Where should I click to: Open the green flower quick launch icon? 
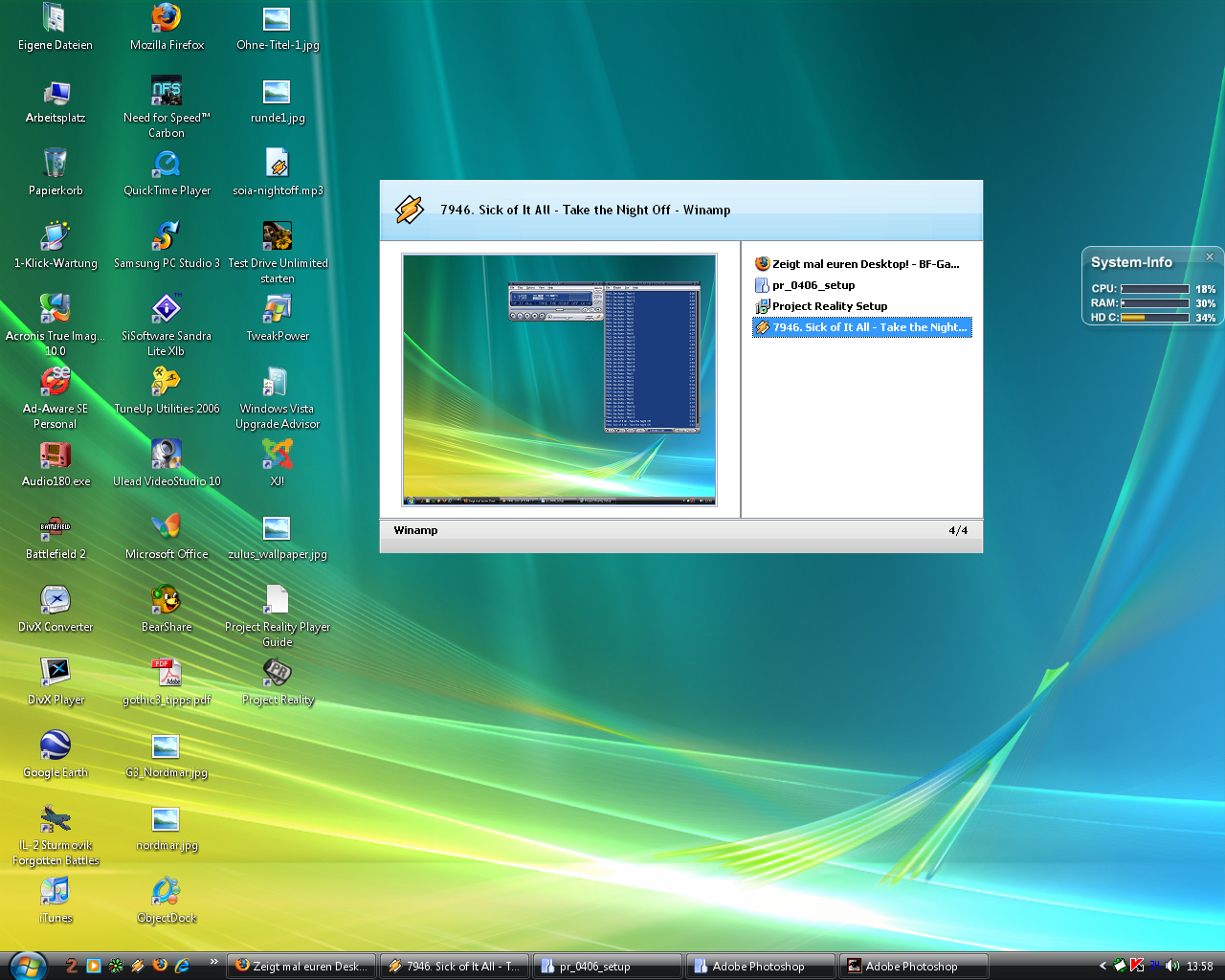pyautogui.click(x=116, y=966)
